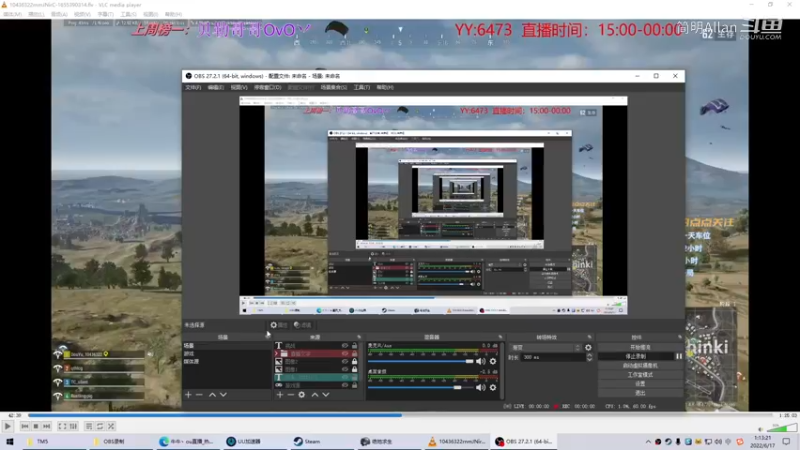Viewport: 800px width, 450px height.
Task: Move source up with arrow icon
Action: point(315,395)
